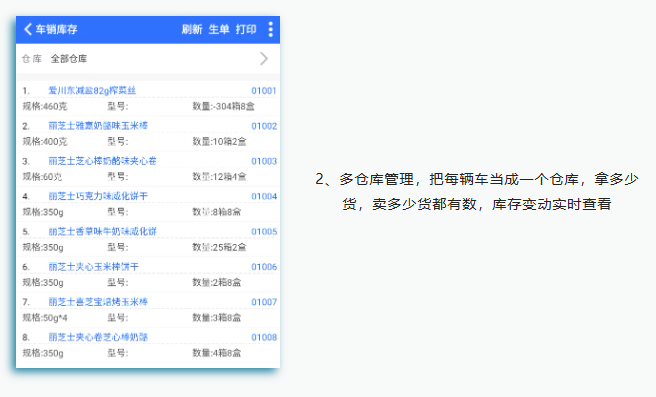Click quantity 数量:10箱2盒
Viewport: 656px width, 397px height.
219,141
